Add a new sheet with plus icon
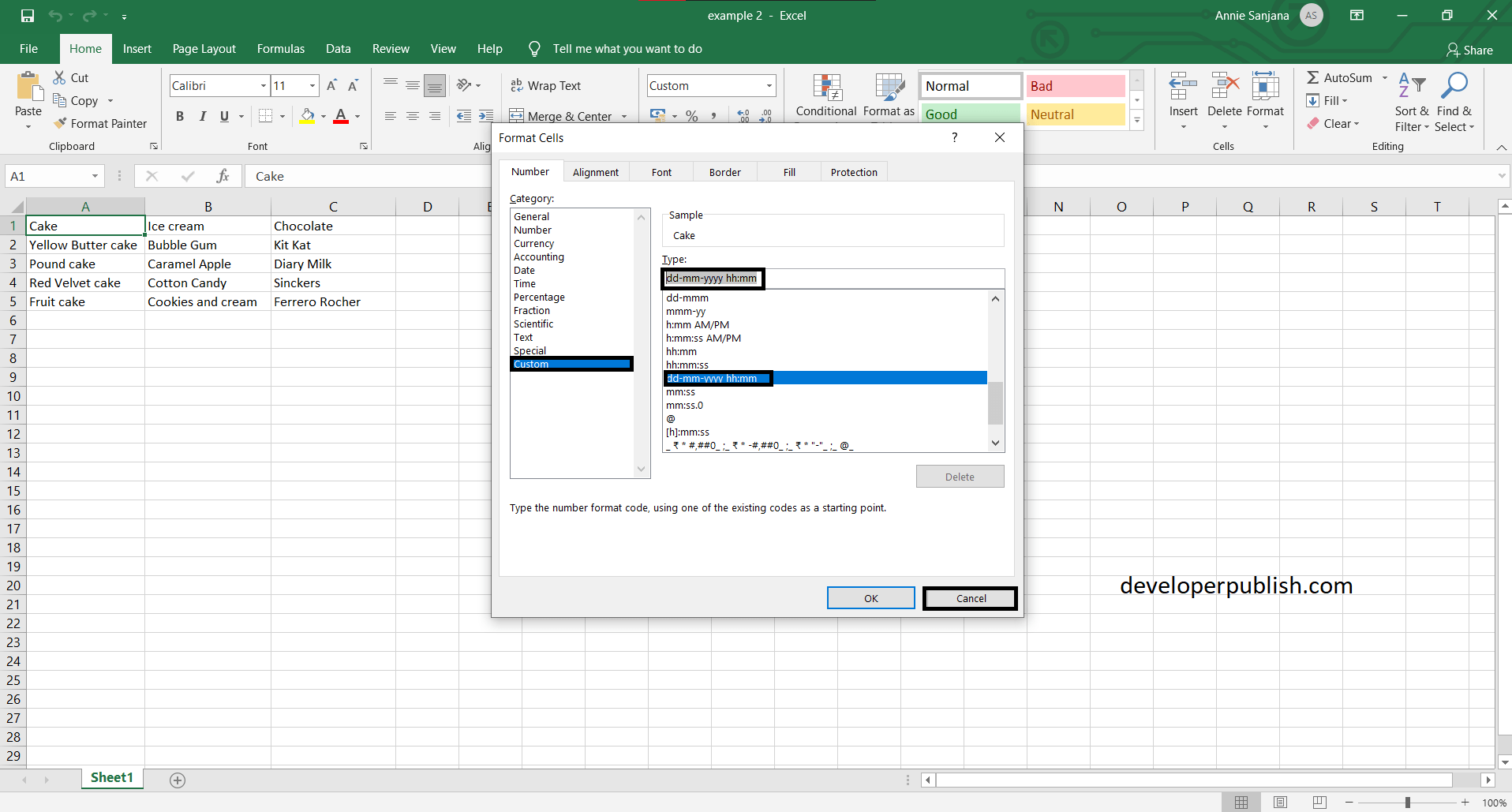This screenshot has height=812, width=1512. click(178, 780)
